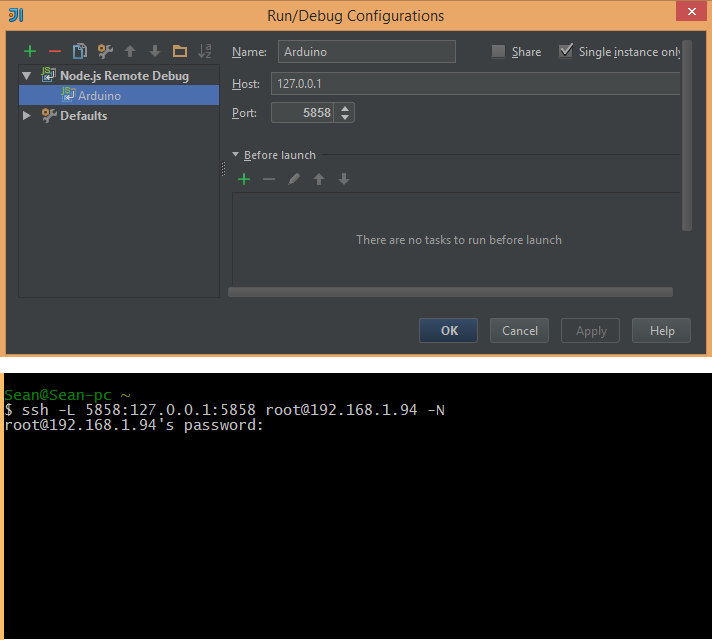The height and width of the screenshot is (640, 712).
Task: Remove selected configuration with red minus
Action: tap(55, 51)
